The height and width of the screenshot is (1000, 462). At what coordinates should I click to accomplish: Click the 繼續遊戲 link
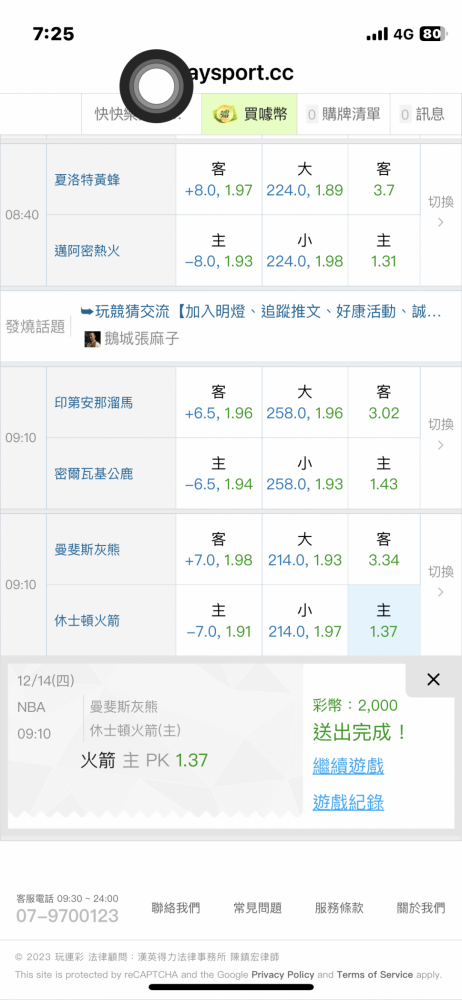pos(348,766)
